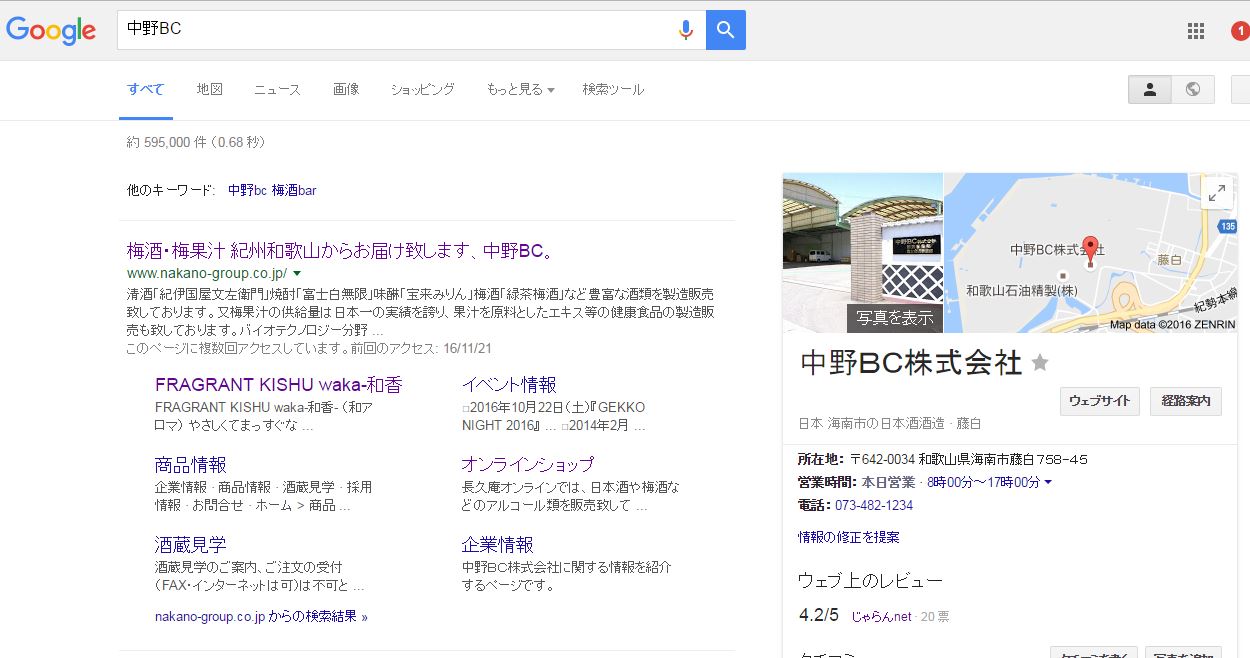Expand the business hours 8時00分～17時00分

[989, 483]
